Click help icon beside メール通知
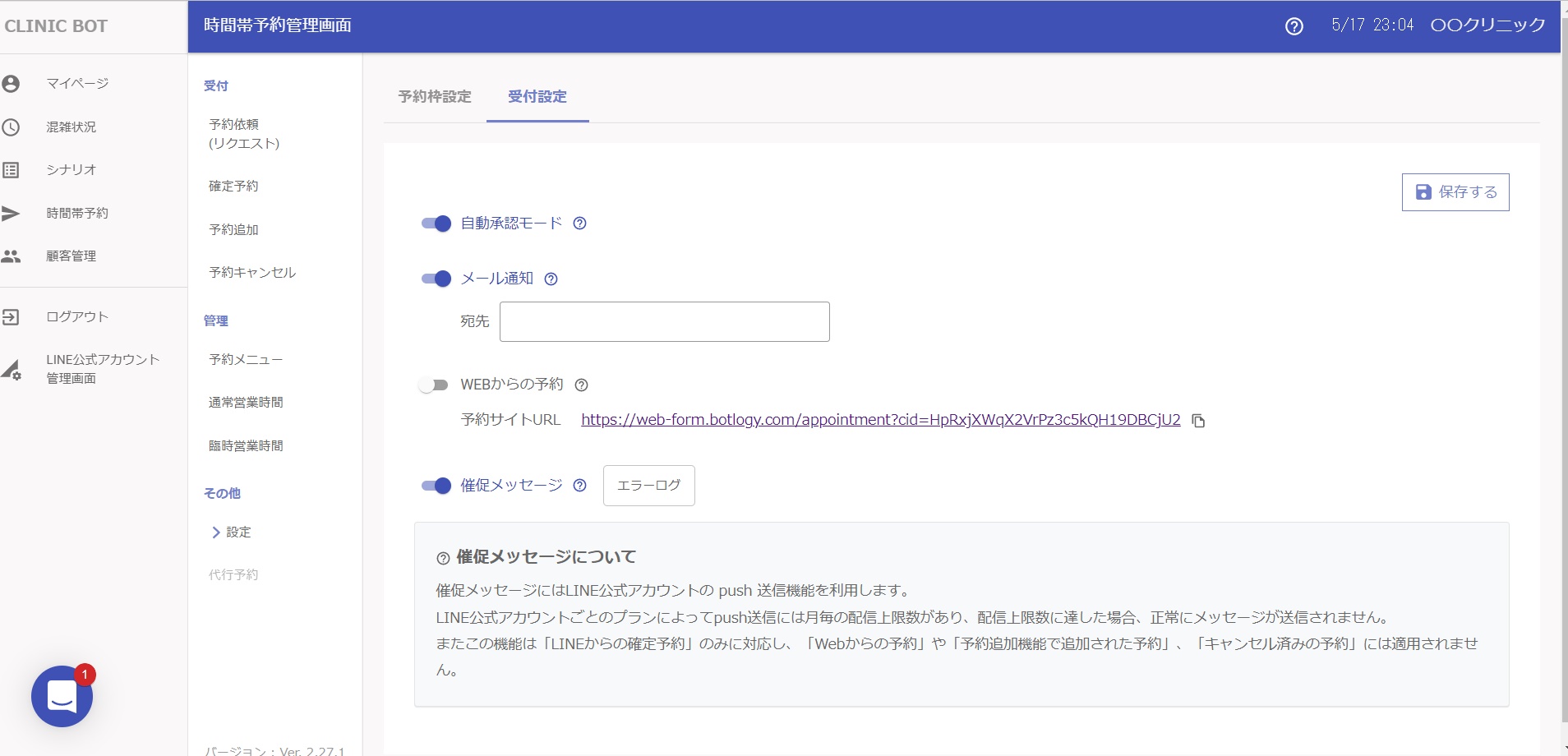Screen dimensions: 1568x756 pyautogui.click(x=551, y=279)
